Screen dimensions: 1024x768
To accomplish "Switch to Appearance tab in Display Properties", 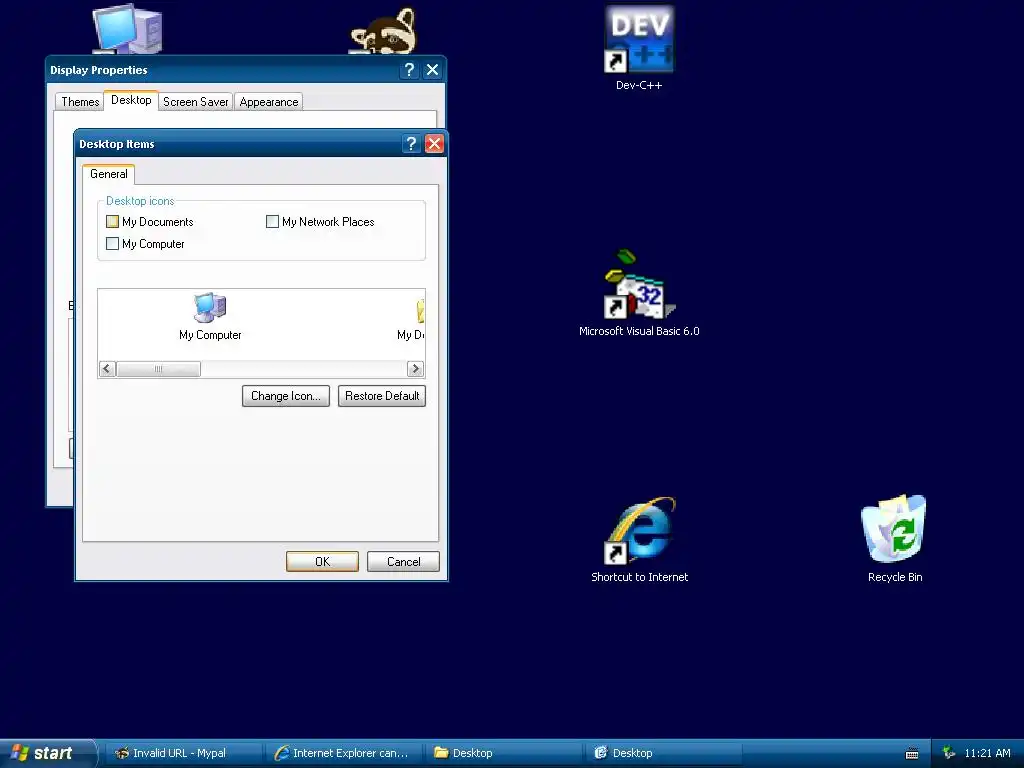I will 268,102.
